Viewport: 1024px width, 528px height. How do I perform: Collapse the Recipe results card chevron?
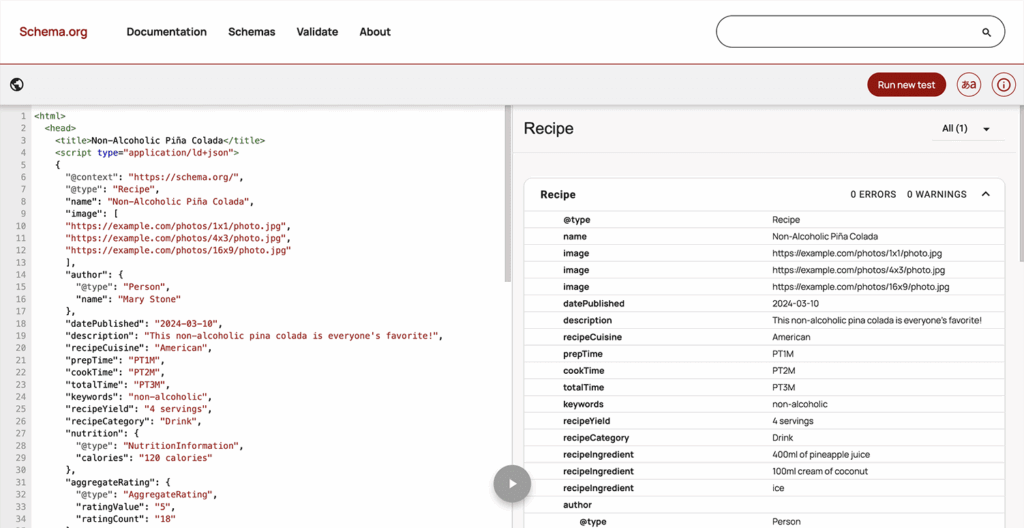[x=985, y=194]
